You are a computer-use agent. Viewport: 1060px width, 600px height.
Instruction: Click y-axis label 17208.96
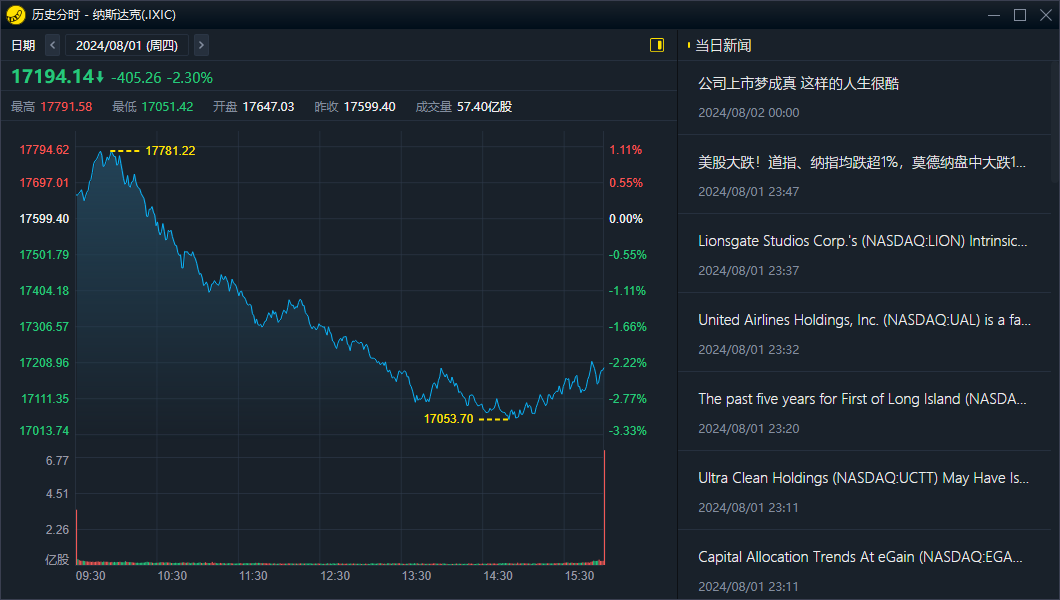(45, 363)
